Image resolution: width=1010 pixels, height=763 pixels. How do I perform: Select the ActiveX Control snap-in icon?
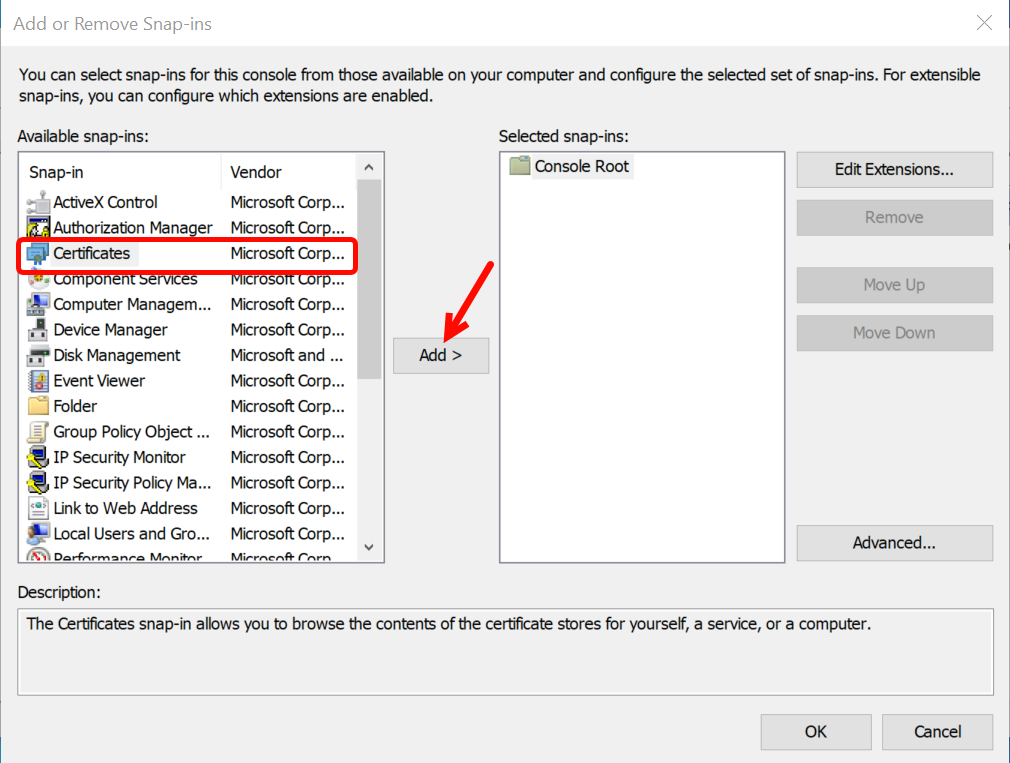click(x=38, y=202)
